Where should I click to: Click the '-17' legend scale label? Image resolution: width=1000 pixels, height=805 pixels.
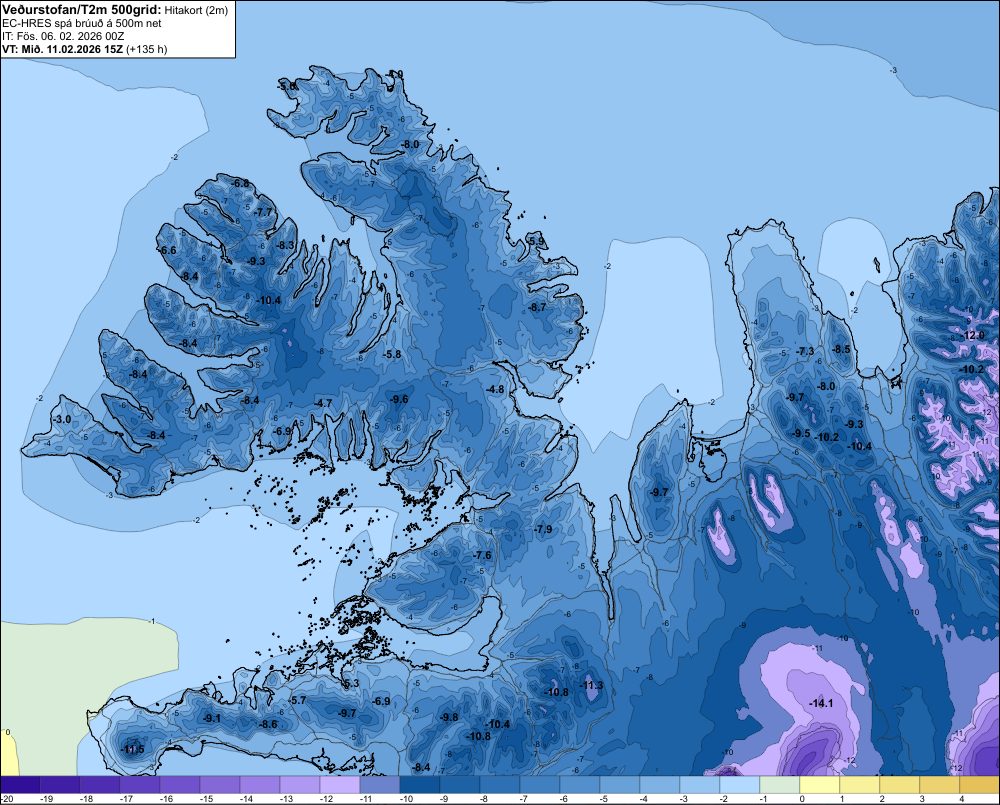tap(126, 799)
